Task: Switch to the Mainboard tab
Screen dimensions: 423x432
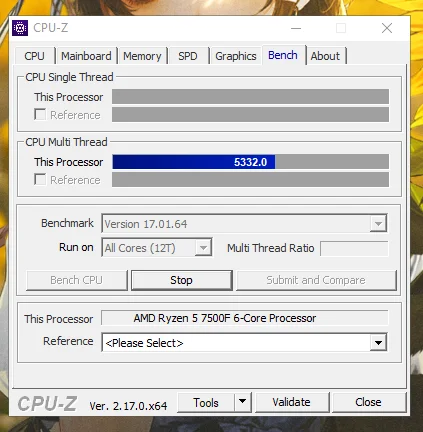Action: pyautogui.click(x=86, y=56)
